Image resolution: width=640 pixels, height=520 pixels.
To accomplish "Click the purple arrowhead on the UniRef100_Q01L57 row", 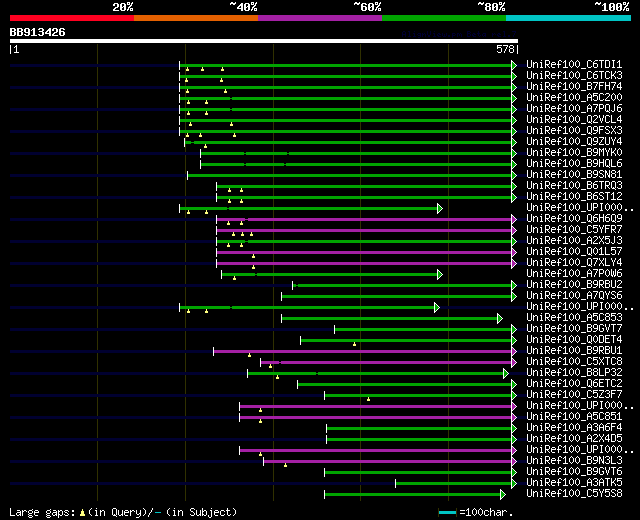I will [x=514, y=253].
